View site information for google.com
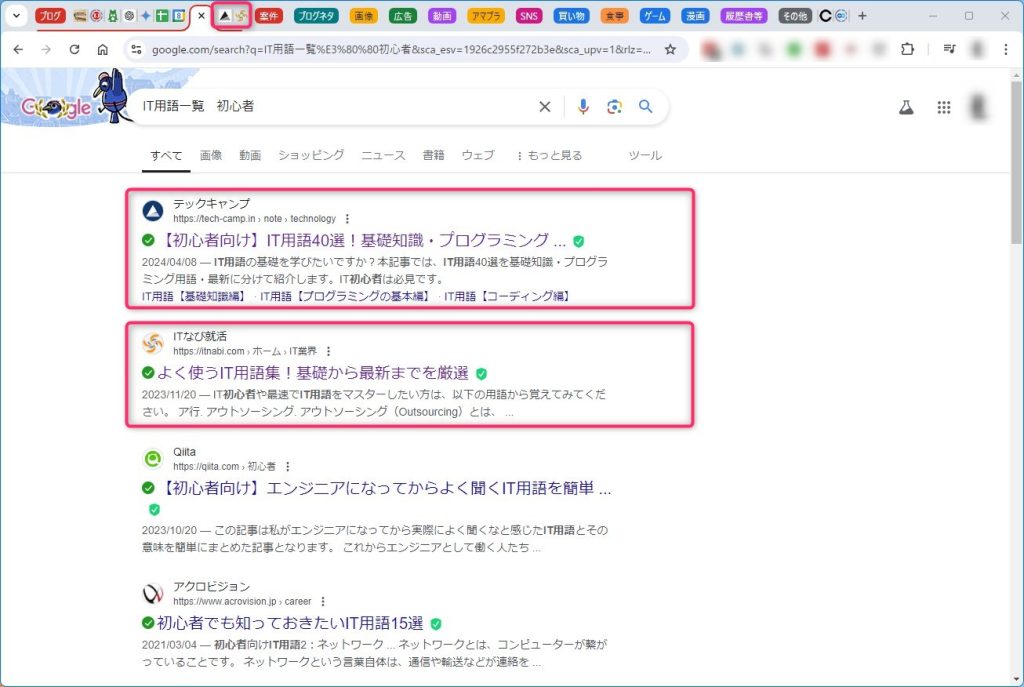 (136, 50)
